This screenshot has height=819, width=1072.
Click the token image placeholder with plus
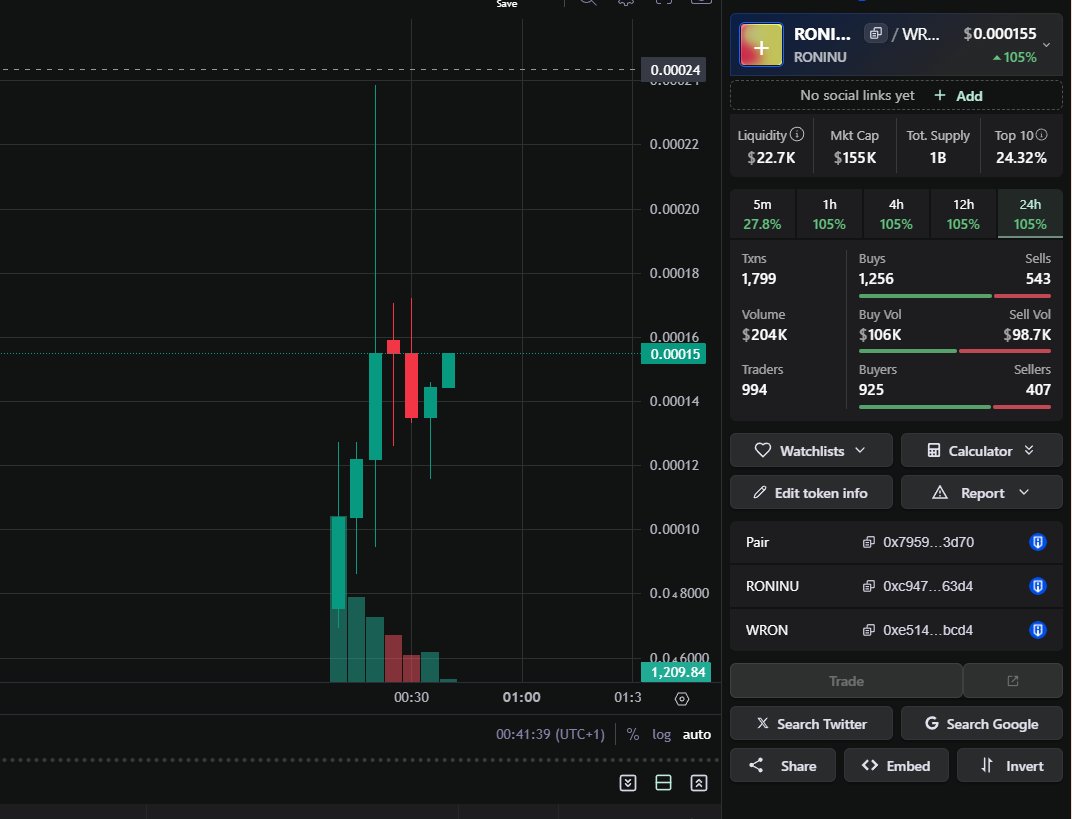click(761, 46)
